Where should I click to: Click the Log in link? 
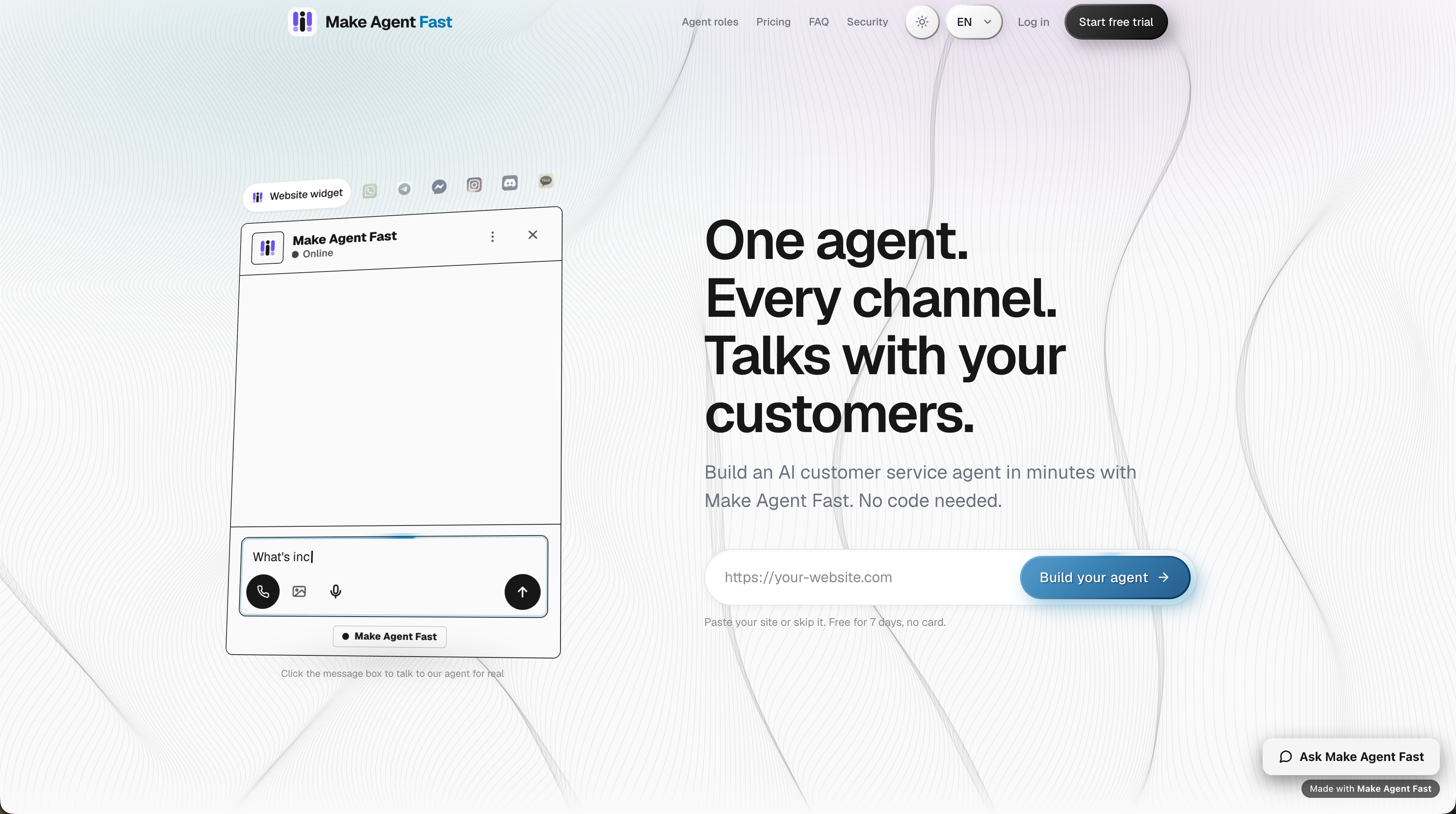1033,22
